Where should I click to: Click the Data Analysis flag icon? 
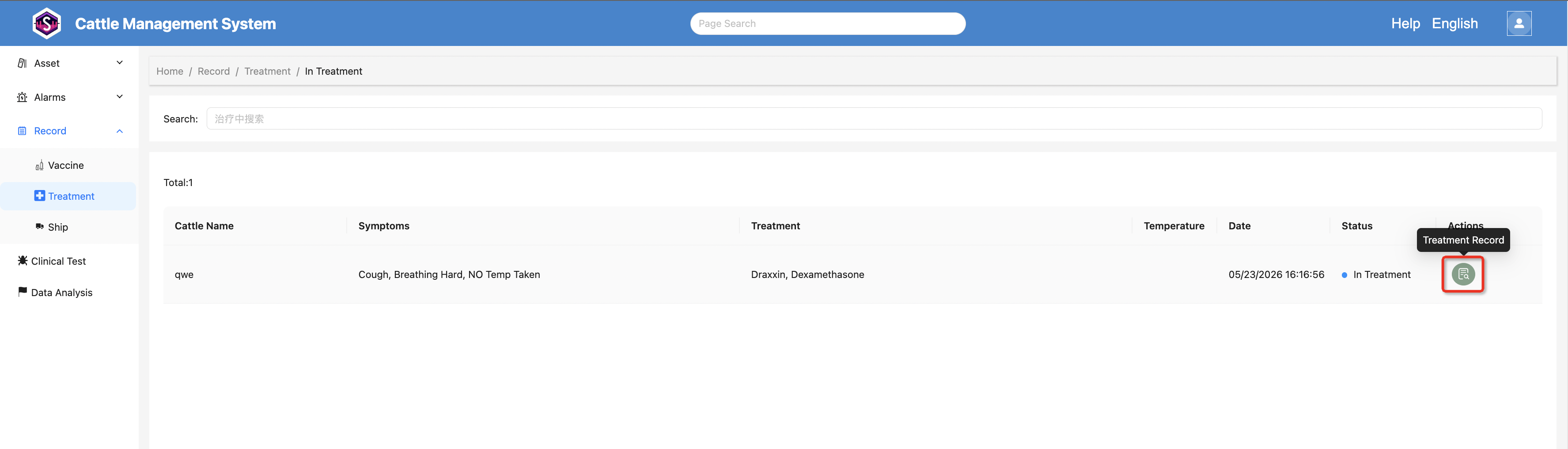23,292
